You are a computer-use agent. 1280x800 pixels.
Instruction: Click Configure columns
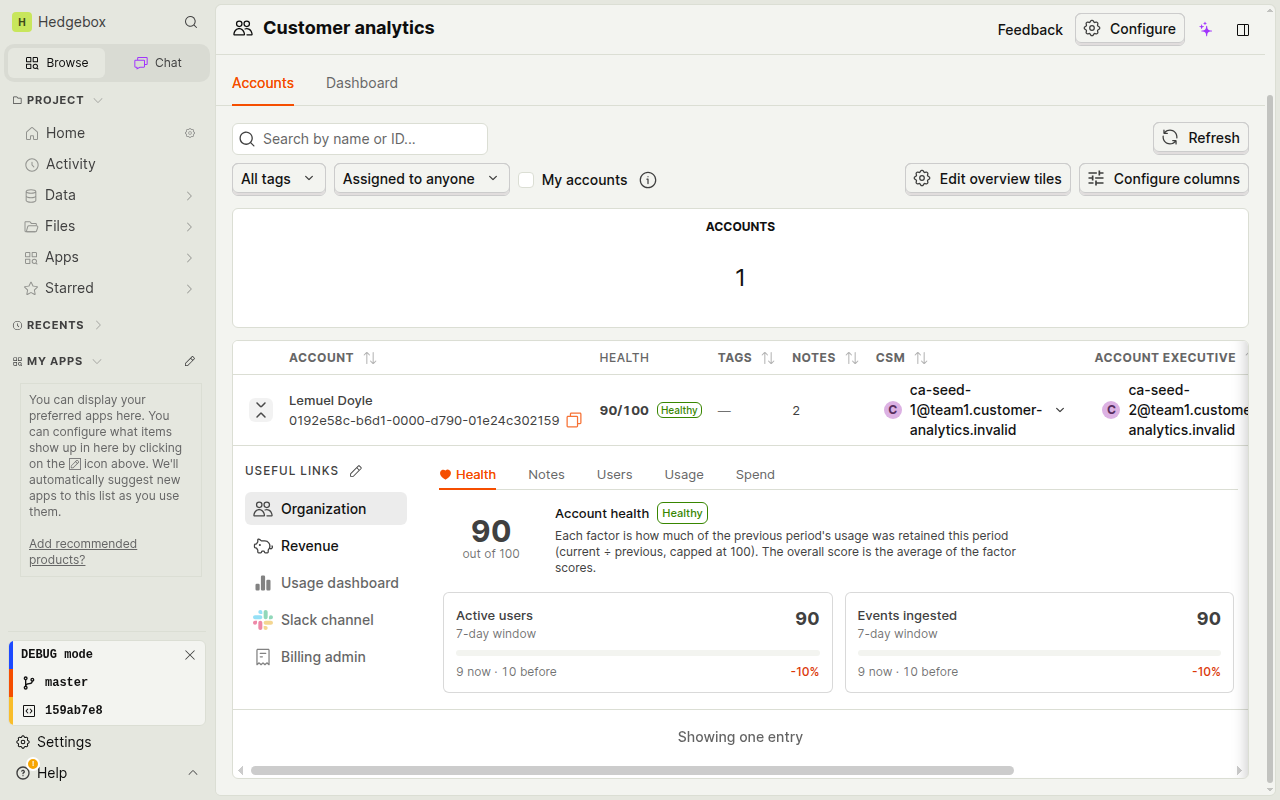click(x=1164, y=179)
